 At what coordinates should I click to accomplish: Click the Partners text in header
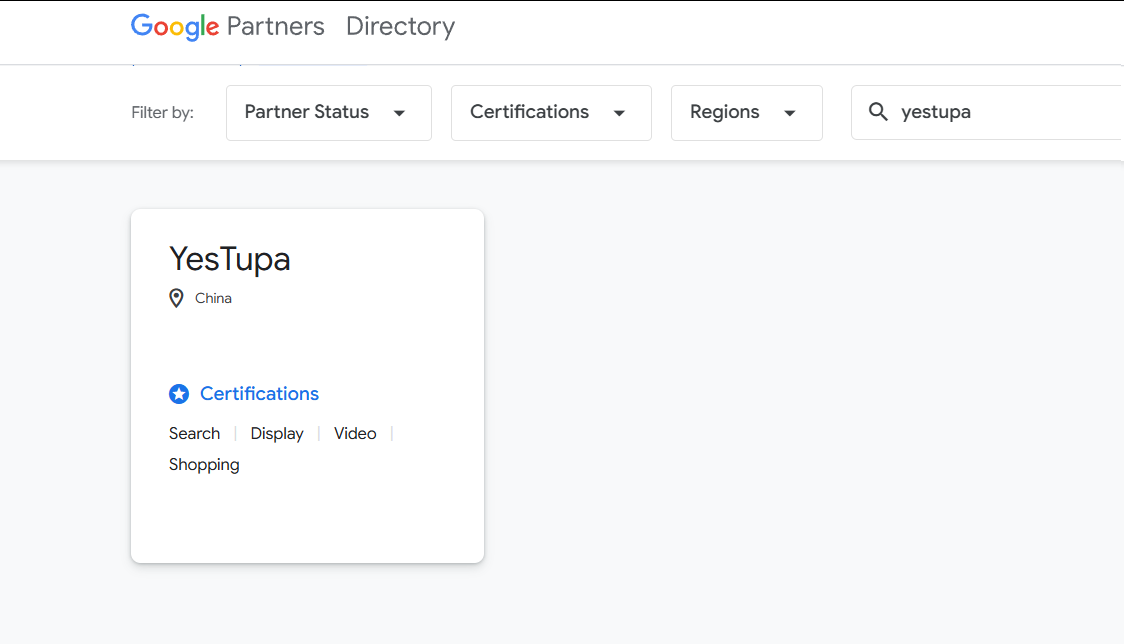click(276, 27)
